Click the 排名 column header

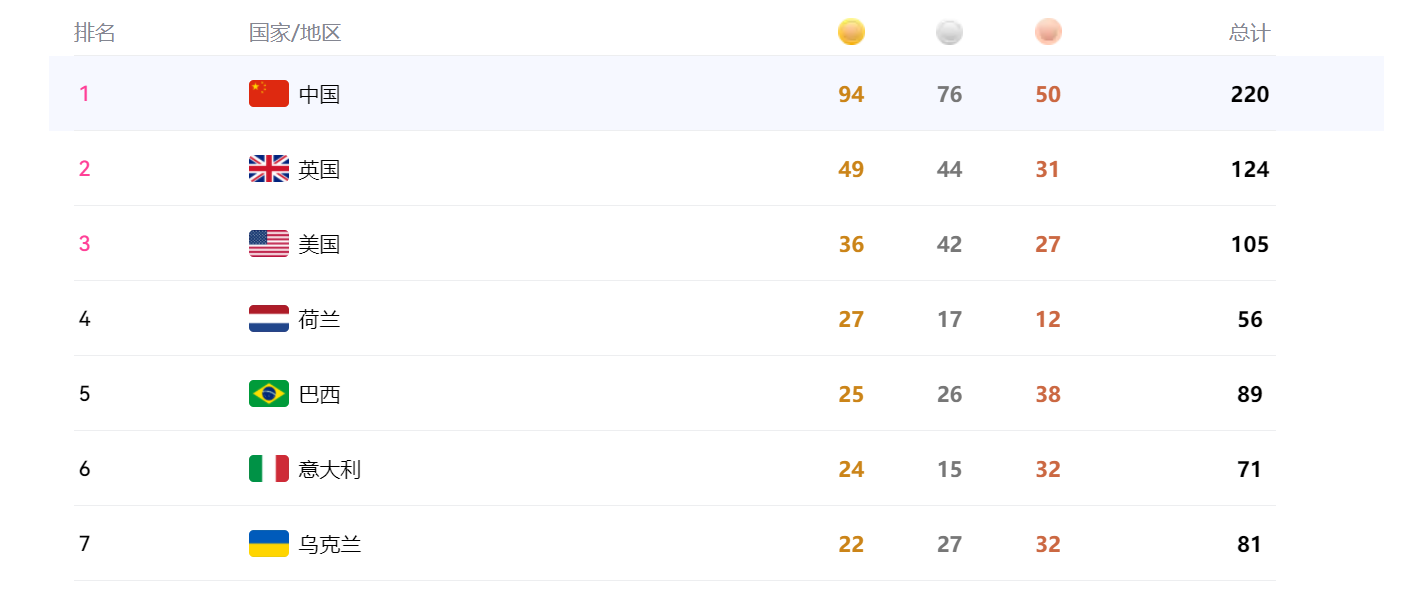tap(95, 33)
